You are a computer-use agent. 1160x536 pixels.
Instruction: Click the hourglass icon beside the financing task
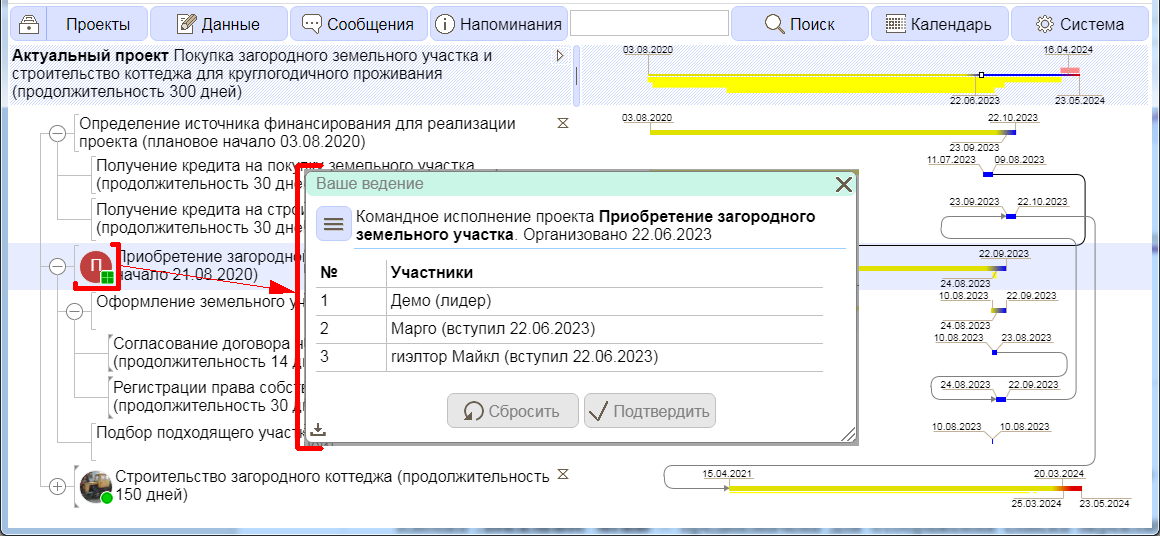coord(563,124)
